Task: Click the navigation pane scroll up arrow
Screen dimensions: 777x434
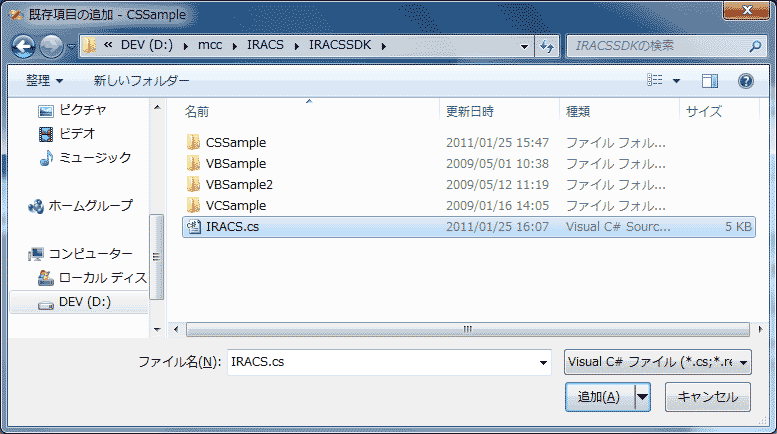Action: coord(157,108)
